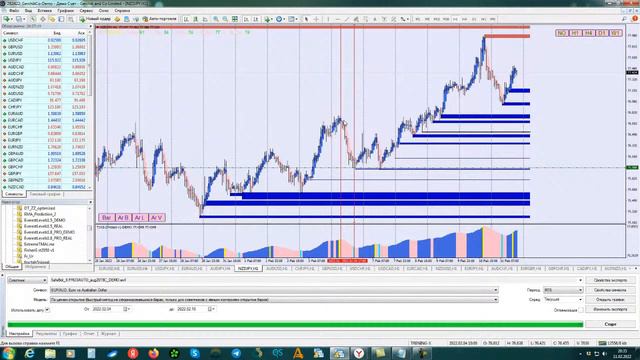Image resolution: width=640 pixels, height=360 pixels.
Task: Click the pink Bar button on chart
Action: pos(107,218)
